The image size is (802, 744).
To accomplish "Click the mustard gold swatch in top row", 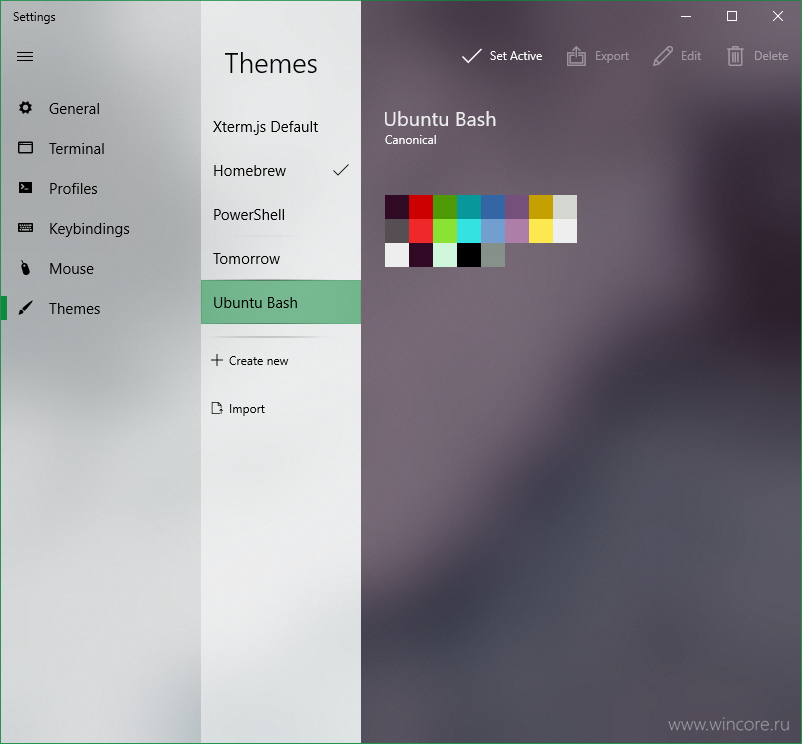I will [x=541, y=207].
